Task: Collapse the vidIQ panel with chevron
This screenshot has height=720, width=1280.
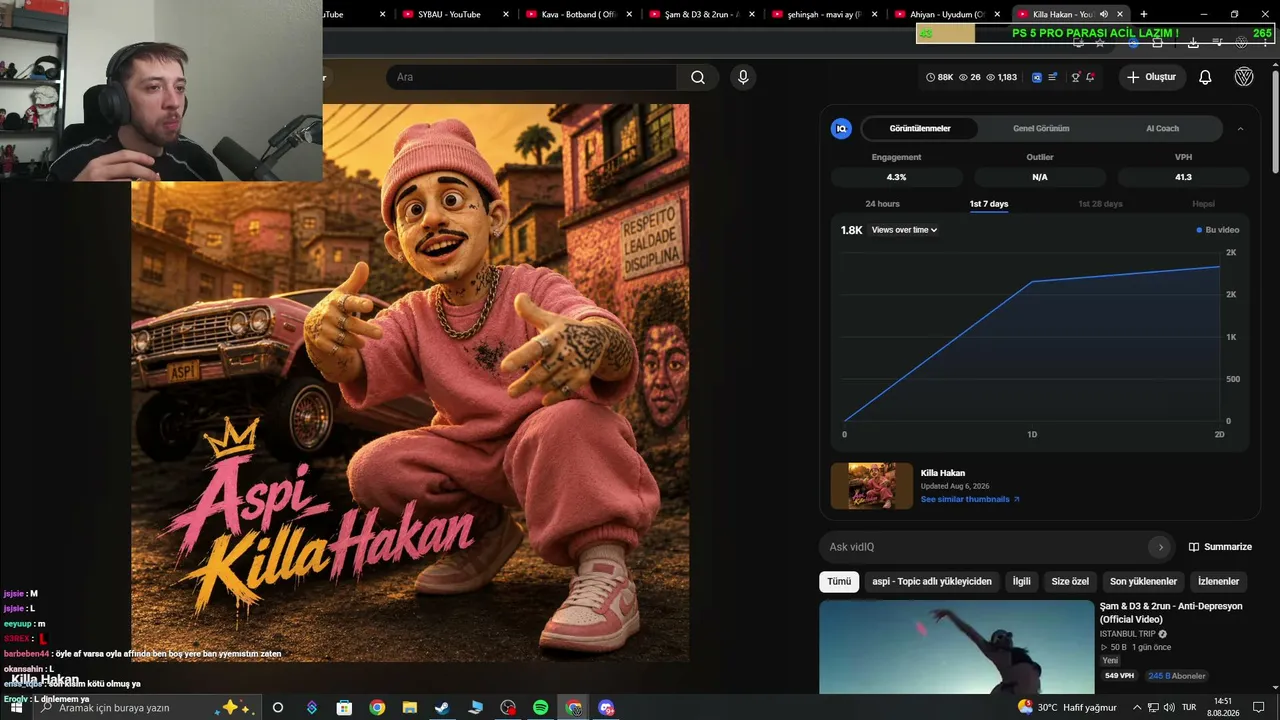Action: pos(1241,128)
